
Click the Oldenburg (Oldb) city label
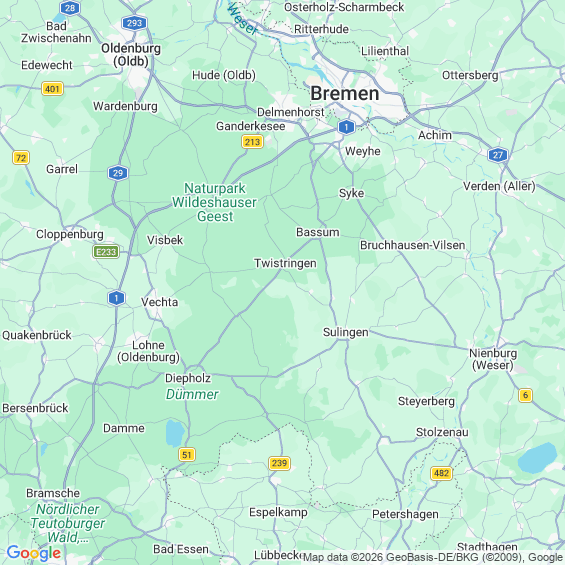click(131, 55)
